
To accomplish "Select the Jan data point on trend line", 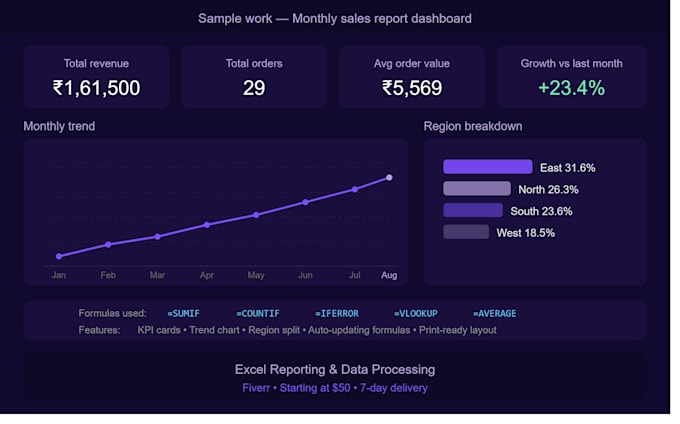I will click(59, 256).
